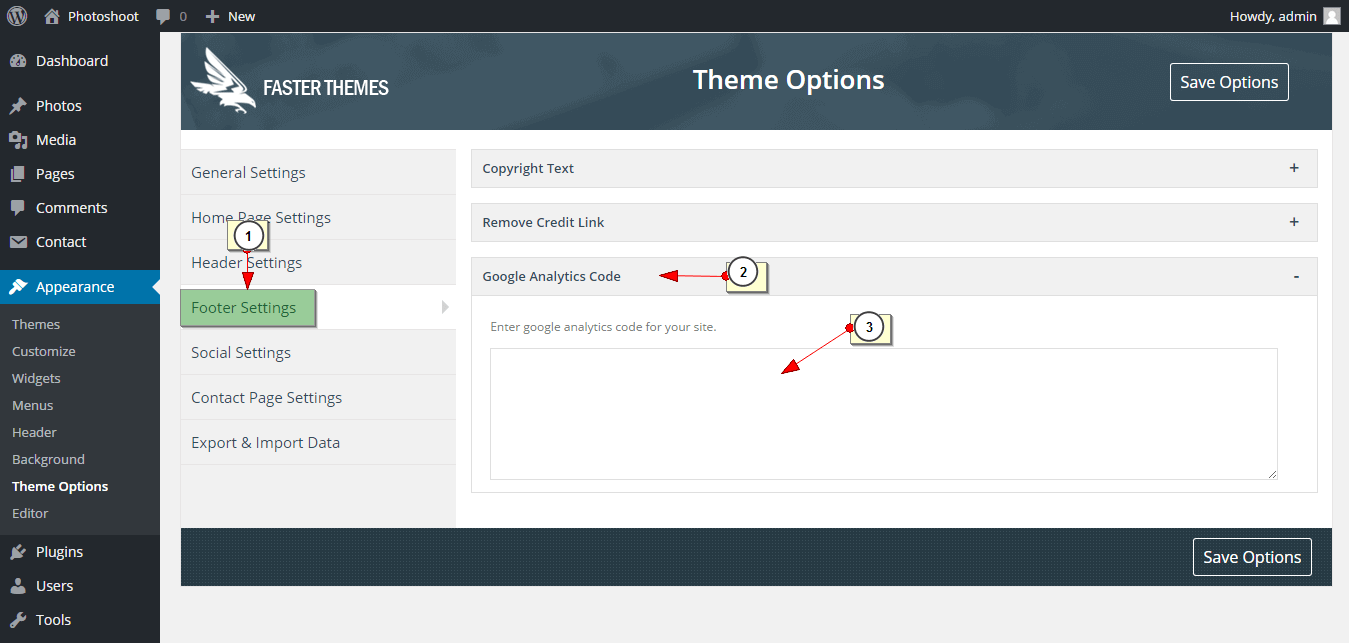Click the plus icon beside New
1349x643 pixels.
coord(212,16)
